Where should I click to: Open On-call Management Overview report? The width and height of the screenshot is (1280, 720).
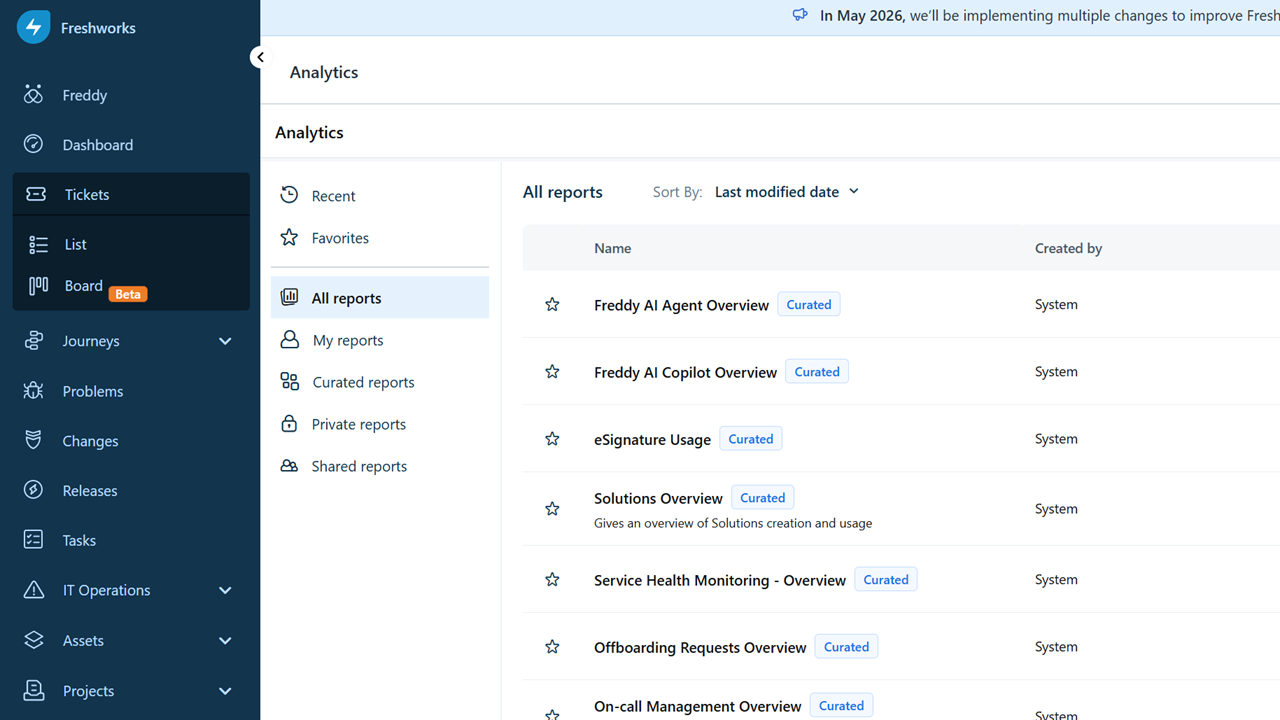click(698, 706)
